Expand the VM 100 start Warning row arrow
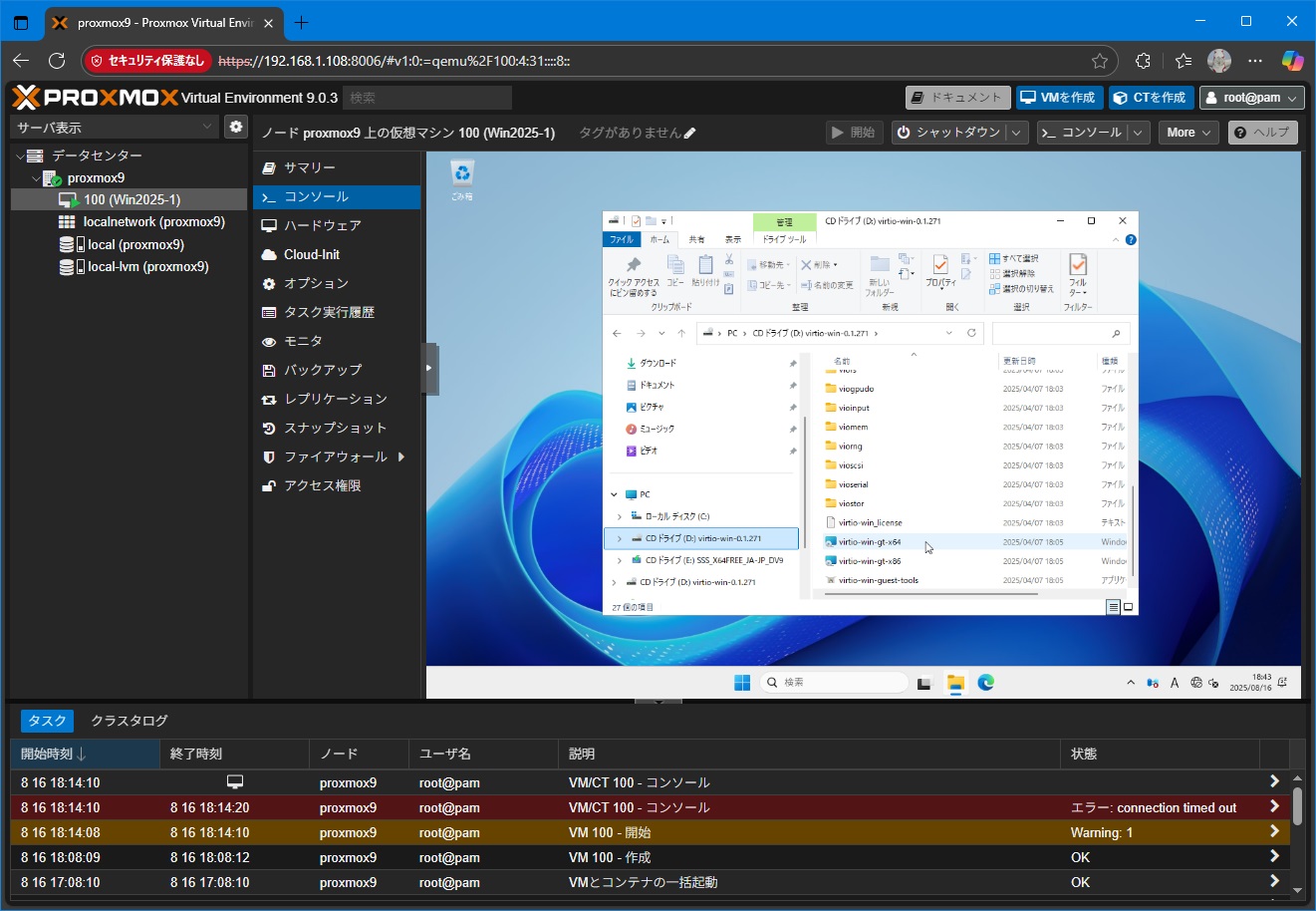This screenshot has width=1316, height=911. [1274, 831]
